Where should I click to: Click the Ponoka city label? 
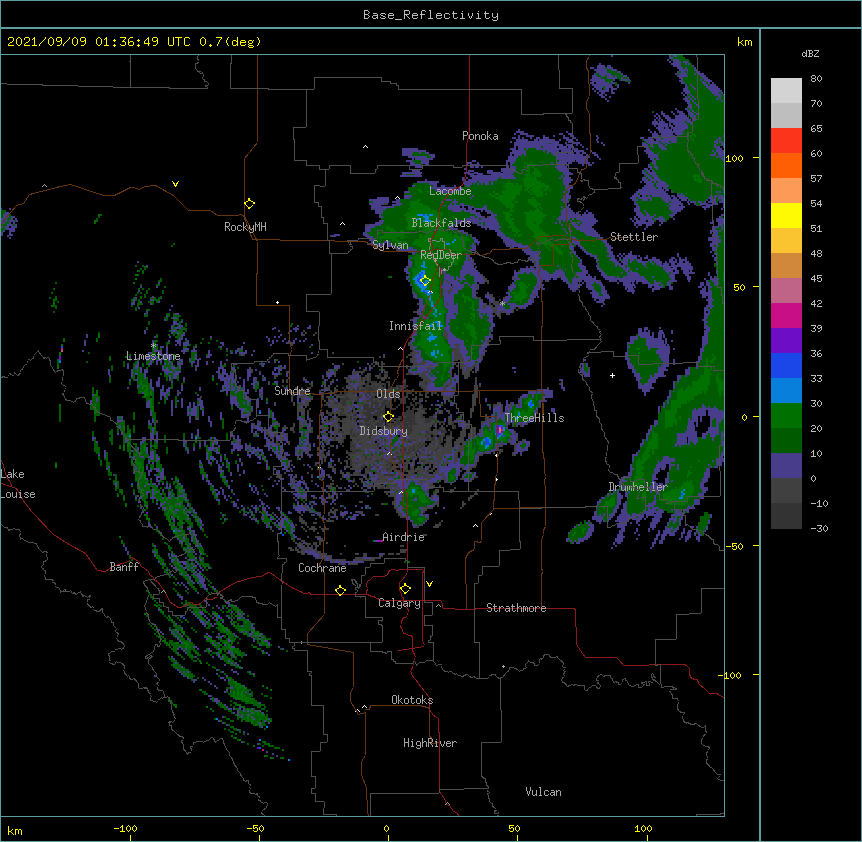[x=480, y=136]
